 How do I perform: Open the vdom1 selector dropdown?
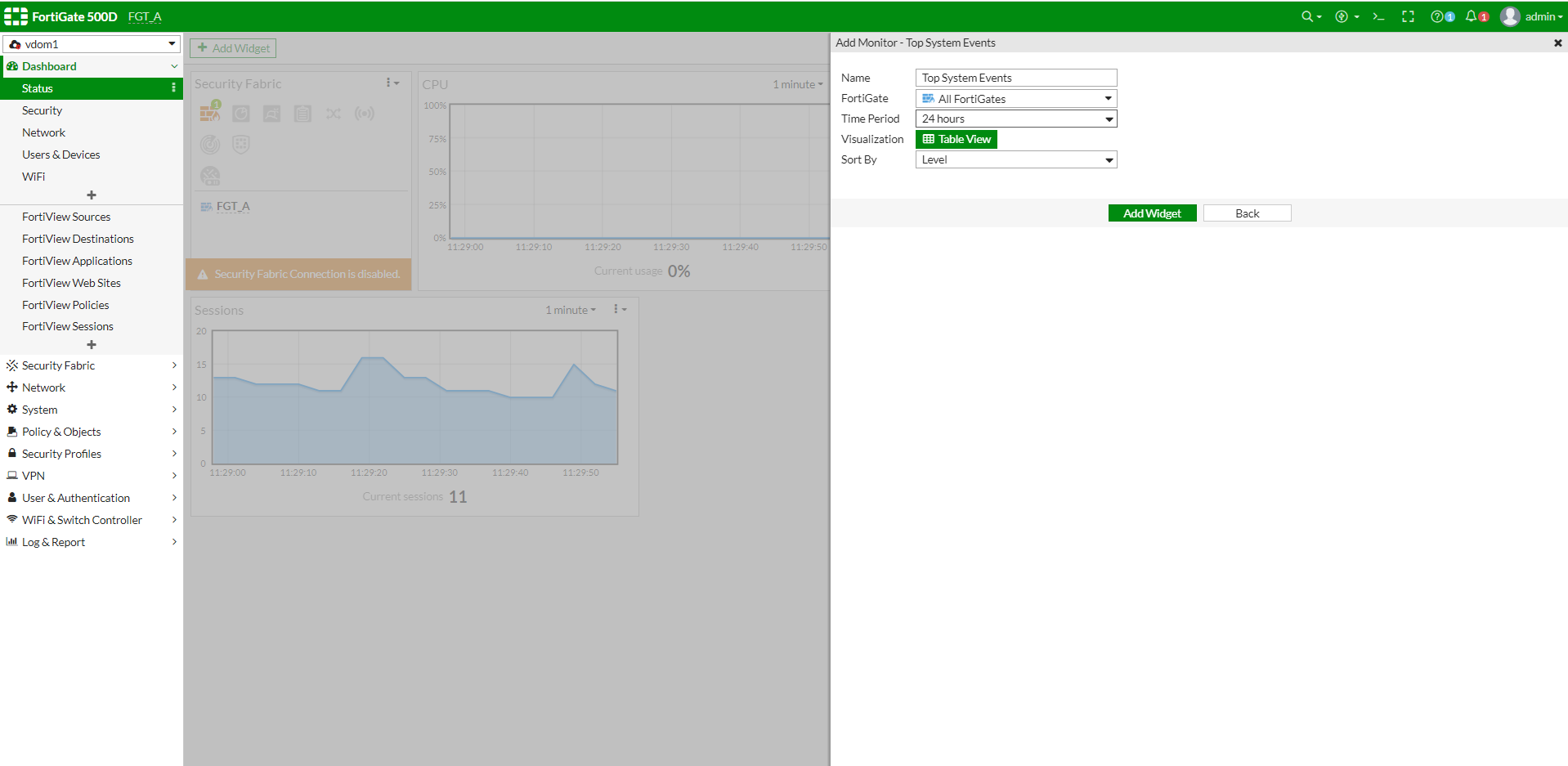pyautogui.click(x=92, y=44)
